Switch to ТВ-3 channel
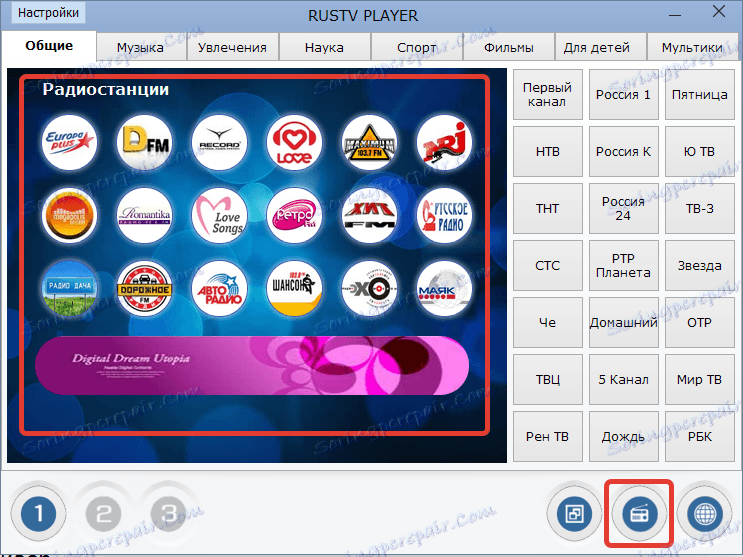 pos(699,208)
